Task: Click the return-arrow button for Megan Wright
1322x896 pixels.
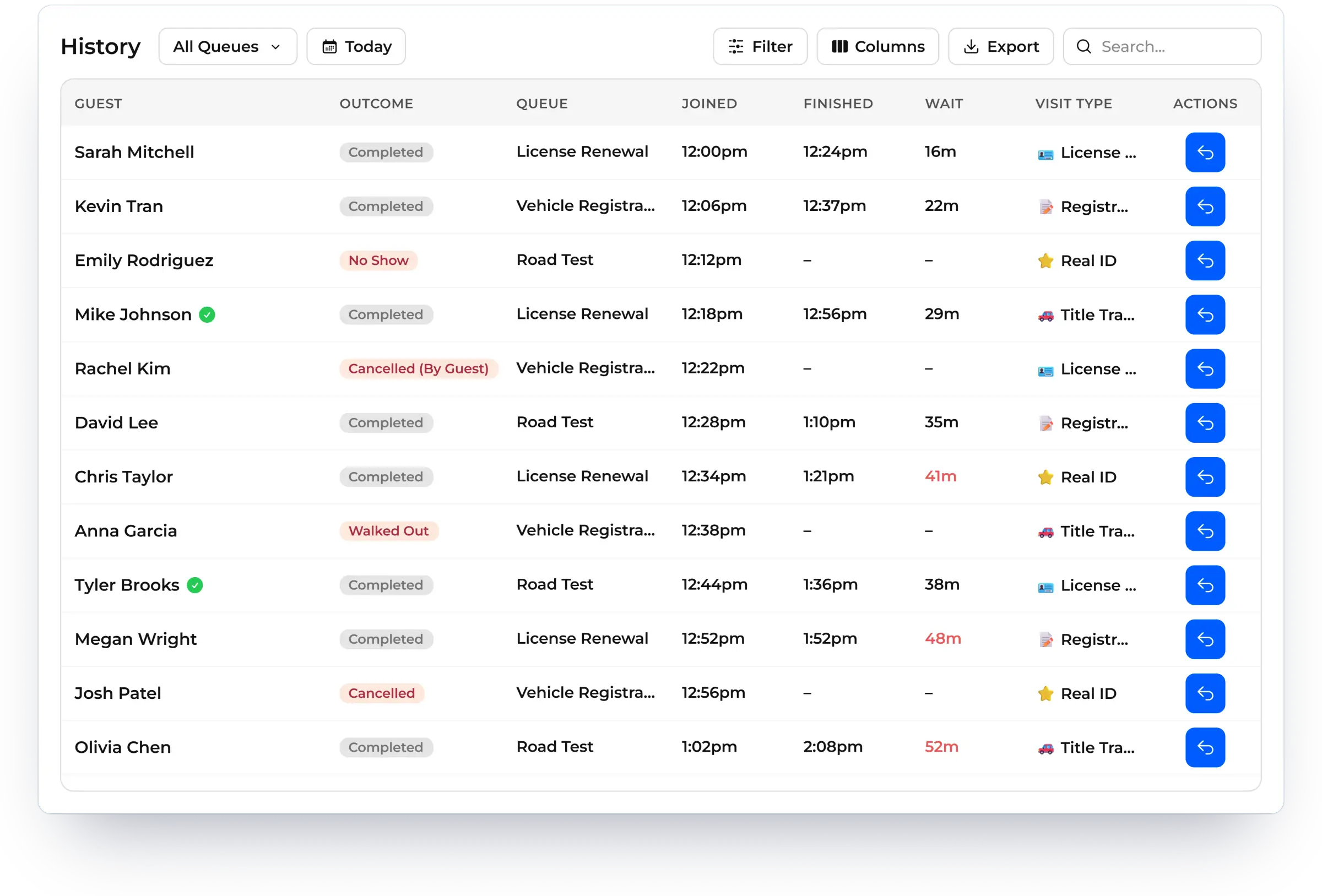Action: pyautogui.click(x=1205, y=639)
